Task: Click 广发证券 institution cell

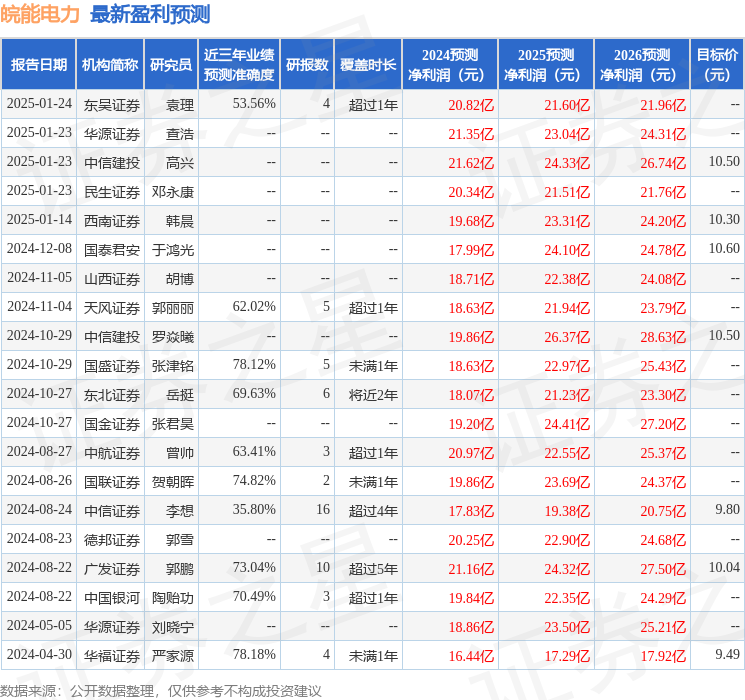Action: (112, 569)
